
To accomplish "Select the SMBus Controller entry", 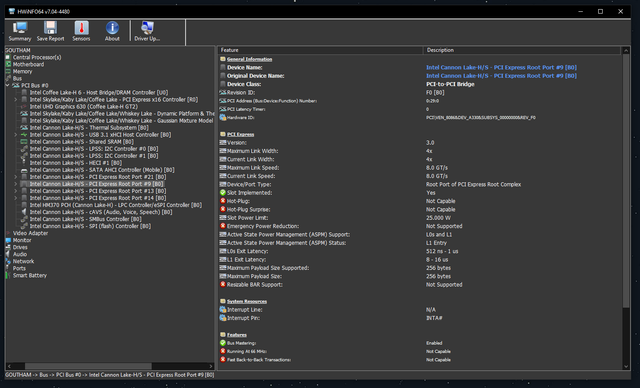I will pos(85,219).
